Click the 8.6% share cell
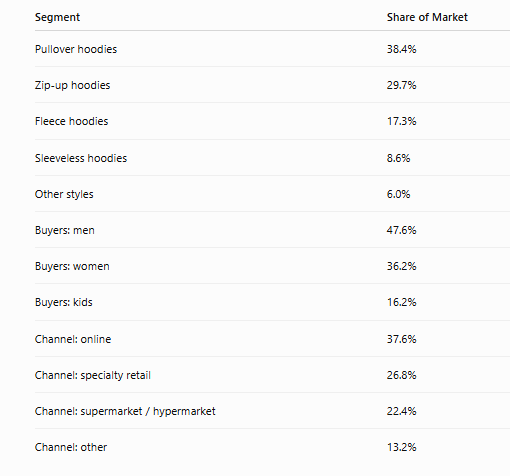The image size is (510, 476). (398, 158)
